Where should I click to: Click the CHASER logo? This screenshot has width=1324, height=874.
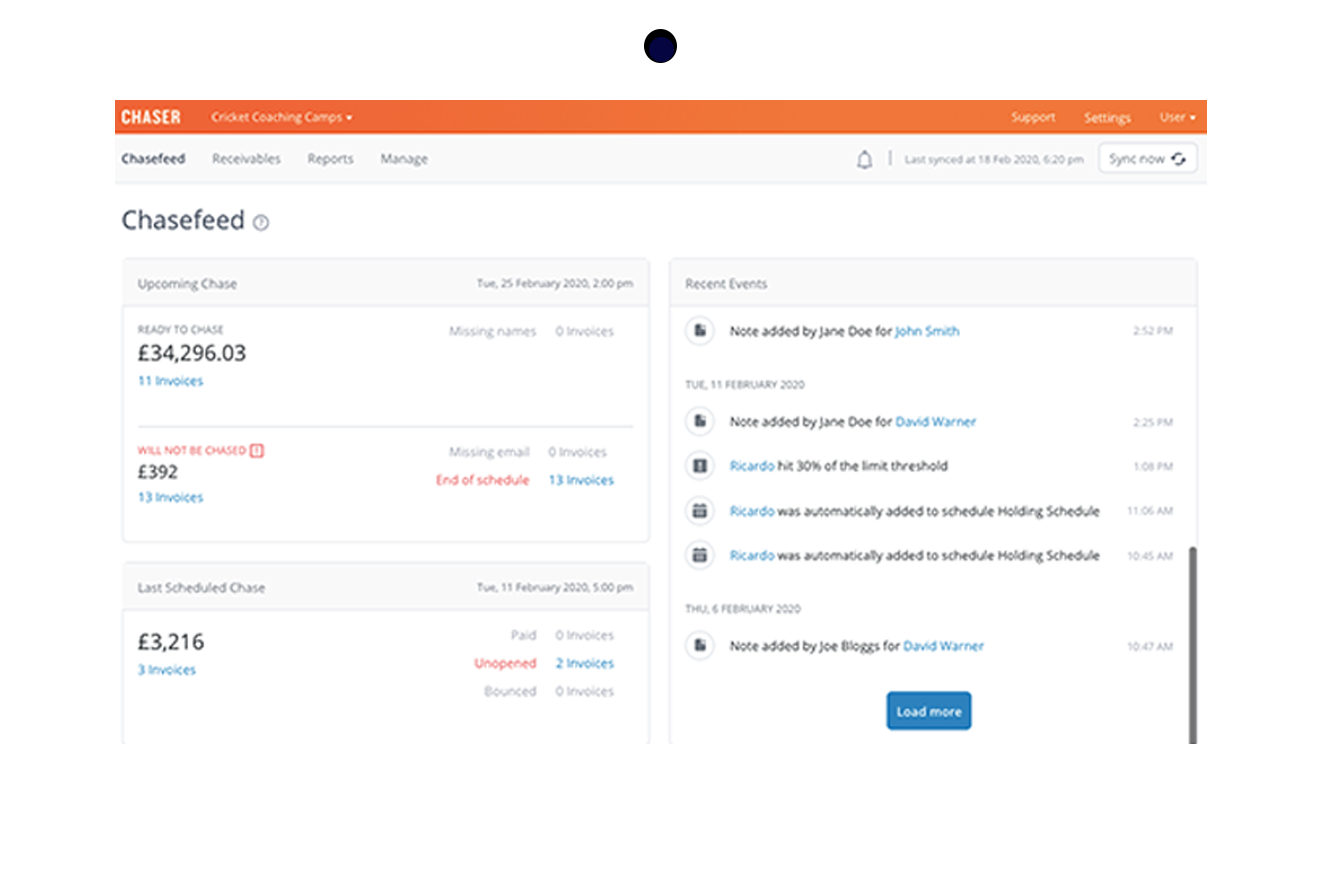(151, 117)
